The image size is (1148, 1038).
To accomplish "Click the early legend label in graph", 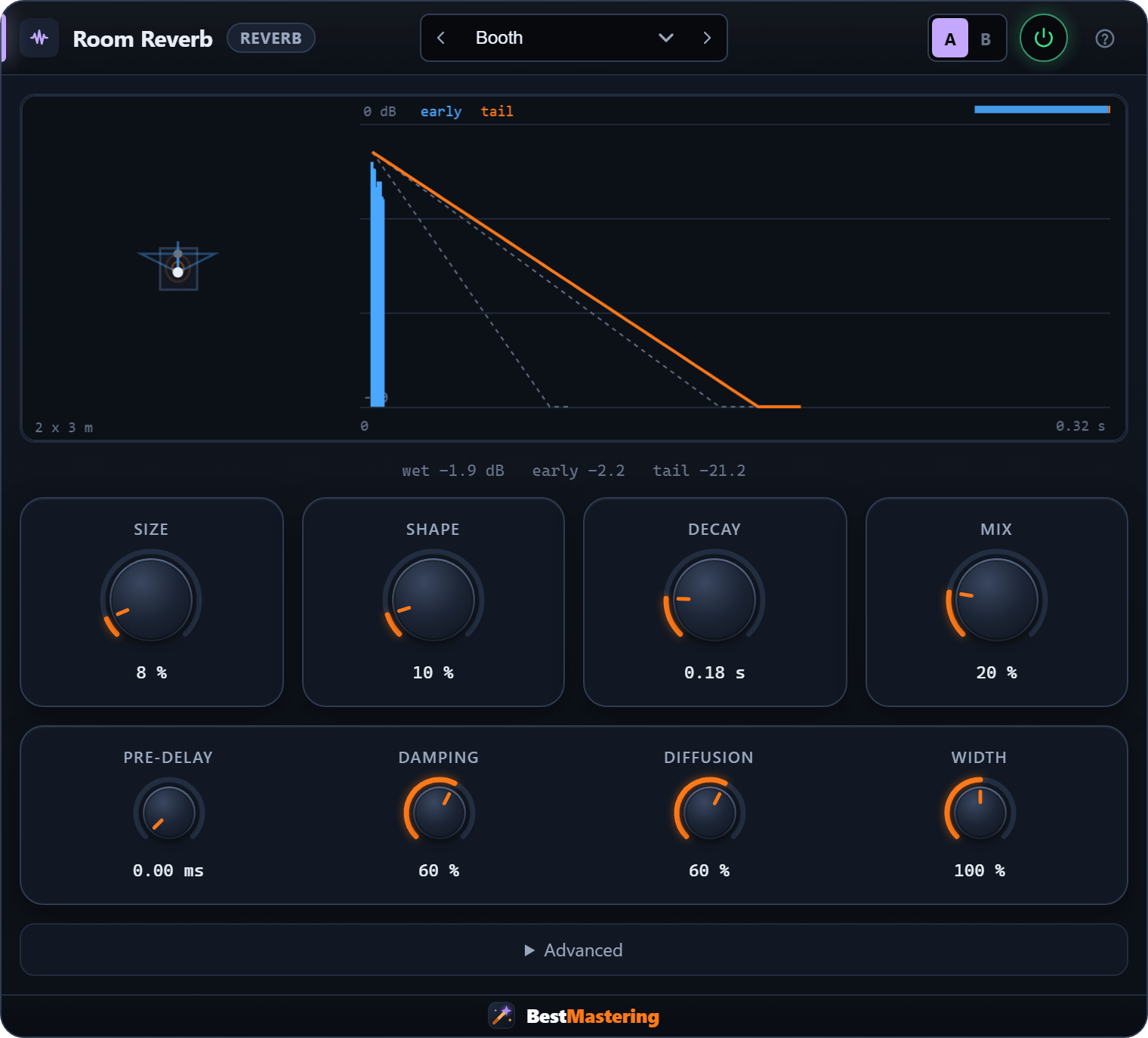I will [441, 111].
